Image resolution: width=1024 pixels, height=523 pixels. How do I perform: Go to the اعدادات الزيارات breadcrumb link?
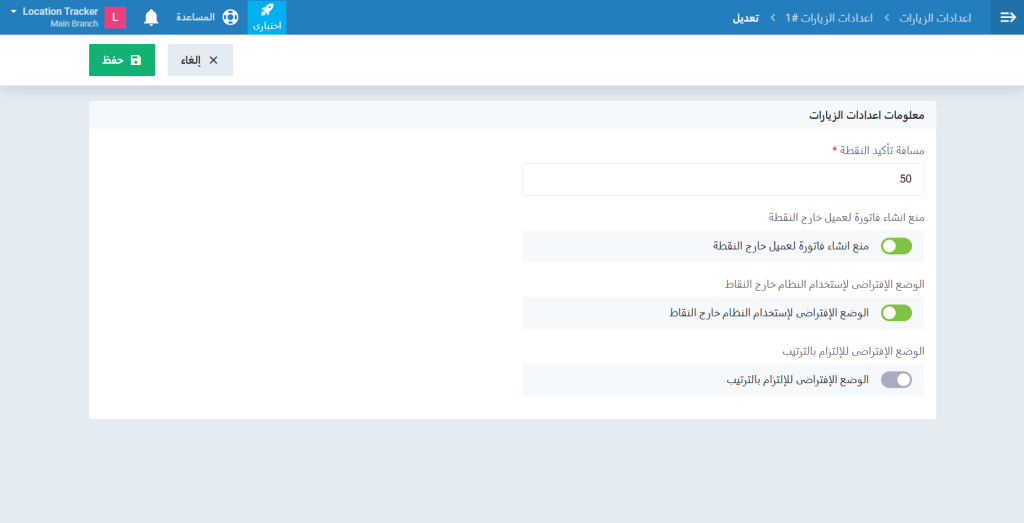pos(935,18)
